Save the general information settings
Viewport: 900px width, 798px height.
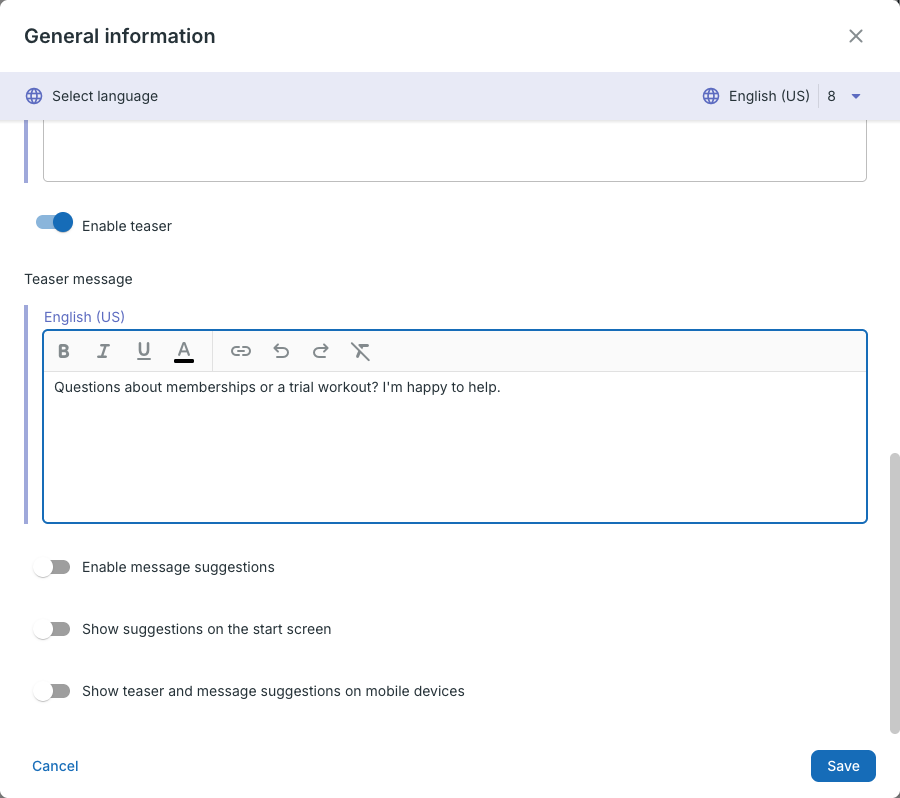(x=843, y=766)
